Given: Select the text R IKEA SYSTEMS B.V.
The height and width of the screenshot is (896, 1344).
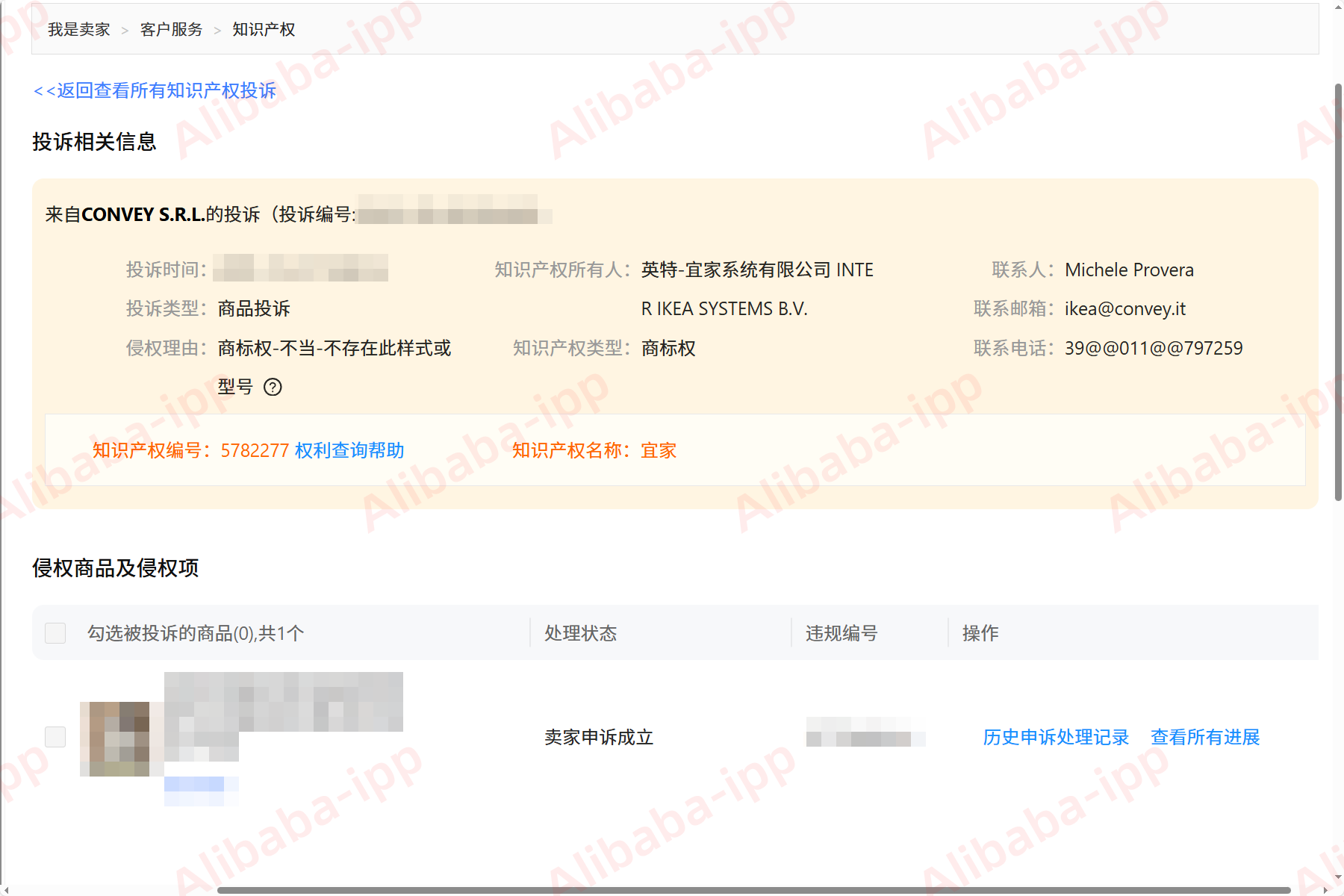Looking at the screenshot, I should 724,308.
